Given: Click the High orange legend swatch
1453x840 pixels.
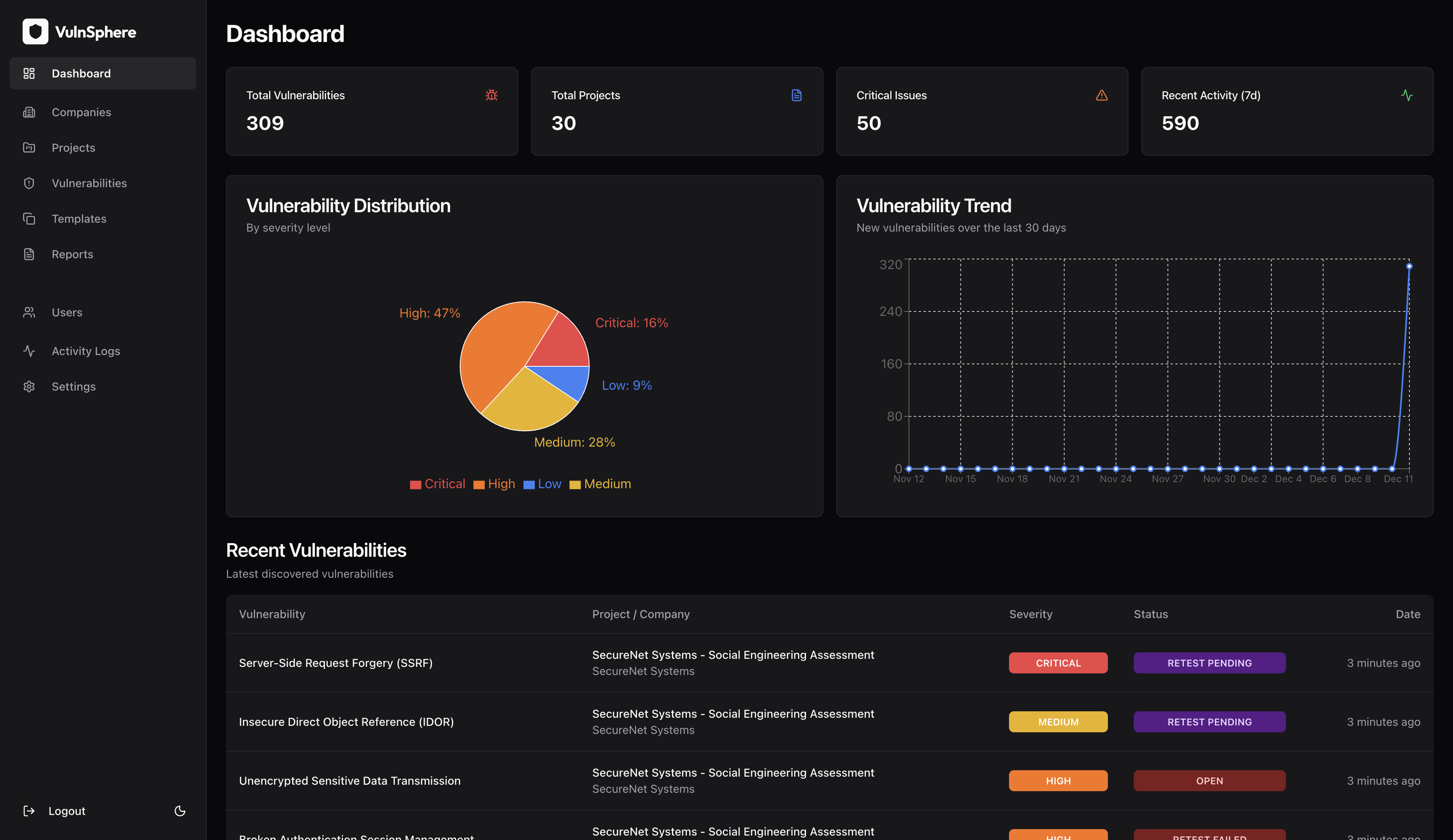Looking at the screenshot, I should 479,485.
